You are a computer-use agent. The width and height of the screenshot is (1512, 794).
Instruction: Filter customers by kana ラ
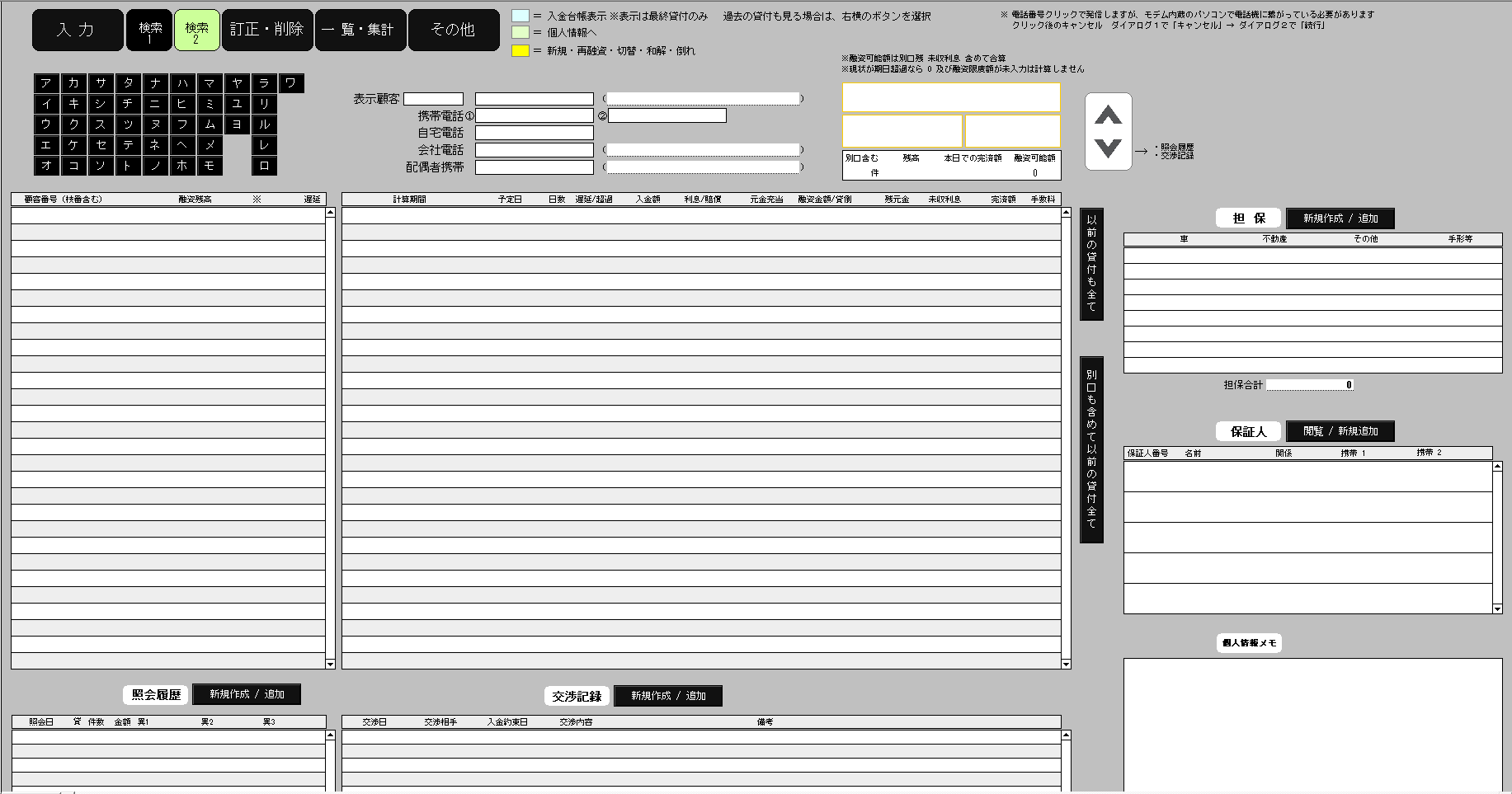point(264,83)
